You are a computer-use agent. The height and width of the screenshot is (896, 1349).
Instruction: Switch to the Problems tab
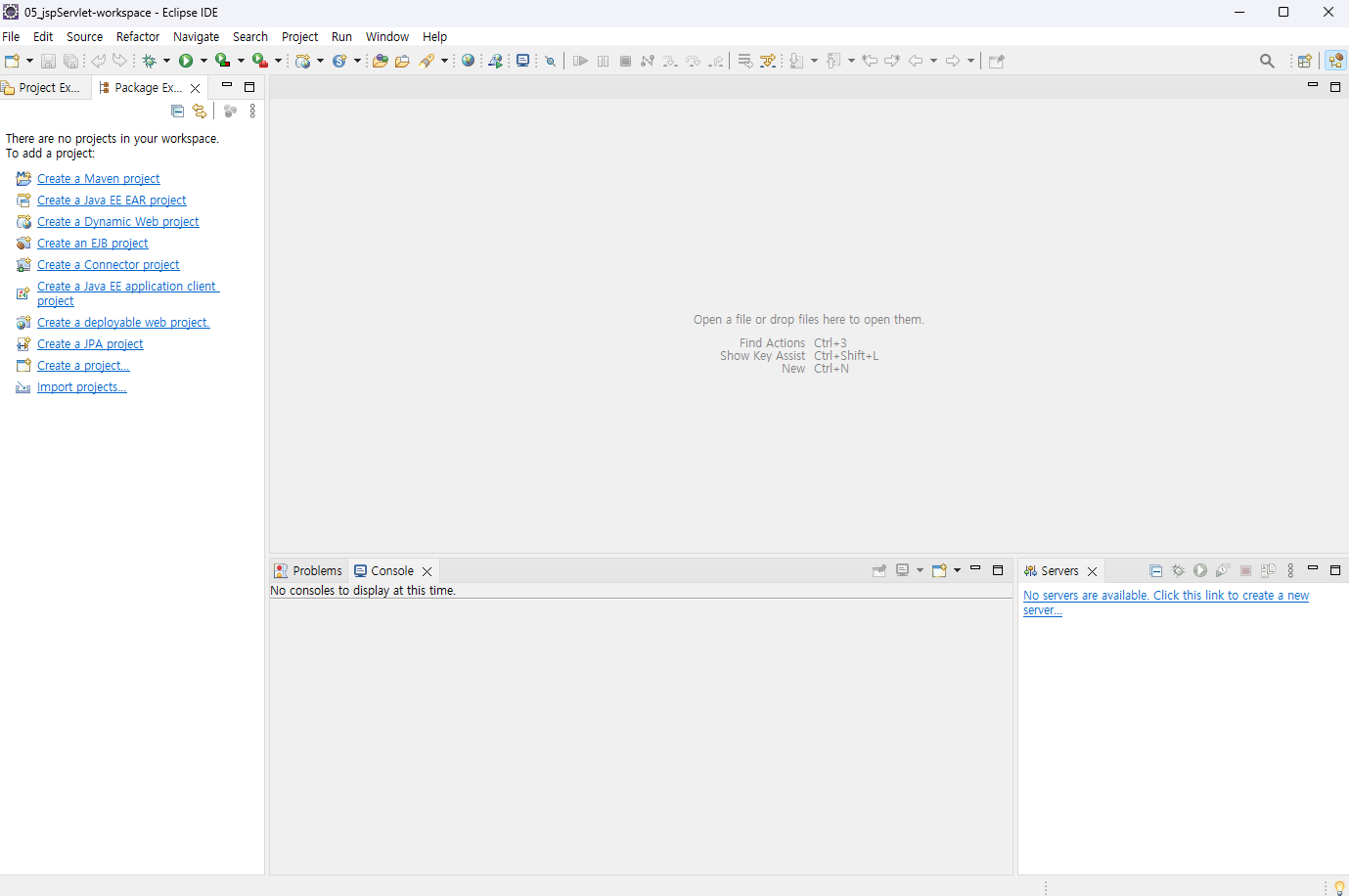point(308,571)
